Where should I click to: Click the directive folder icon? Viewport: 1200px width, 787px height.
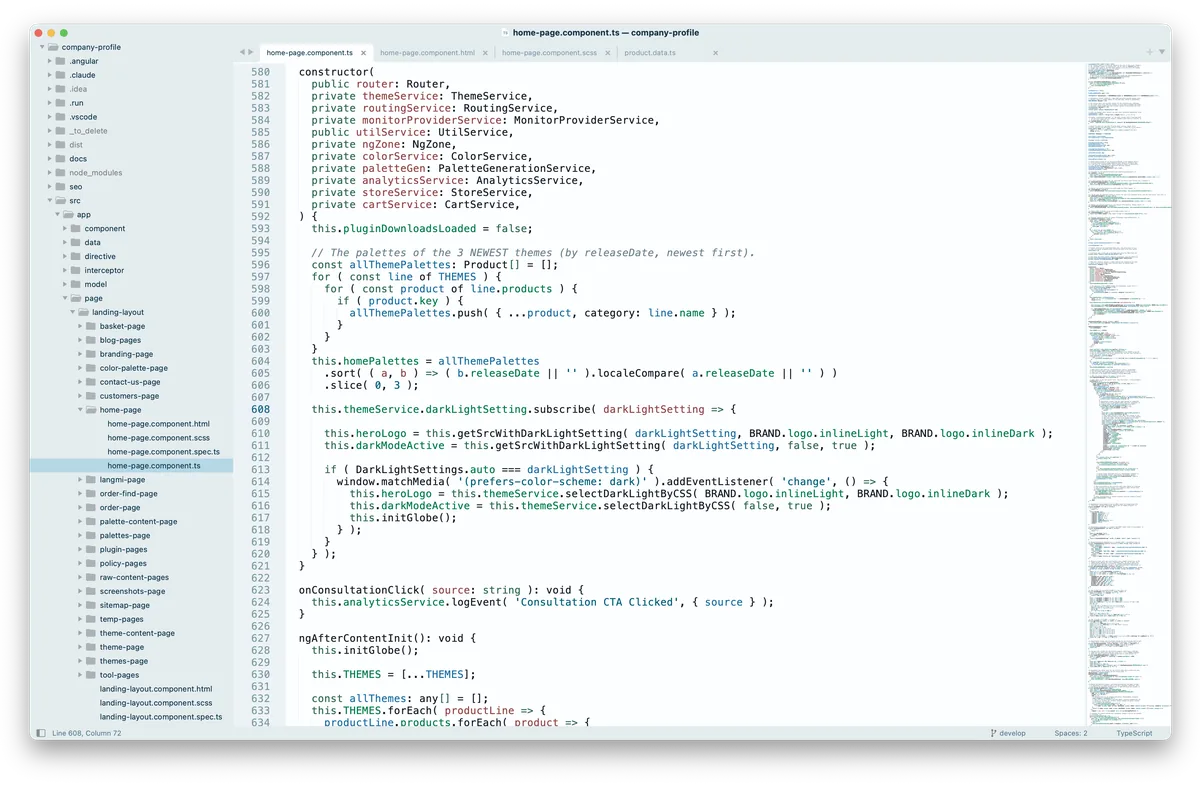[x=76, y=256]
